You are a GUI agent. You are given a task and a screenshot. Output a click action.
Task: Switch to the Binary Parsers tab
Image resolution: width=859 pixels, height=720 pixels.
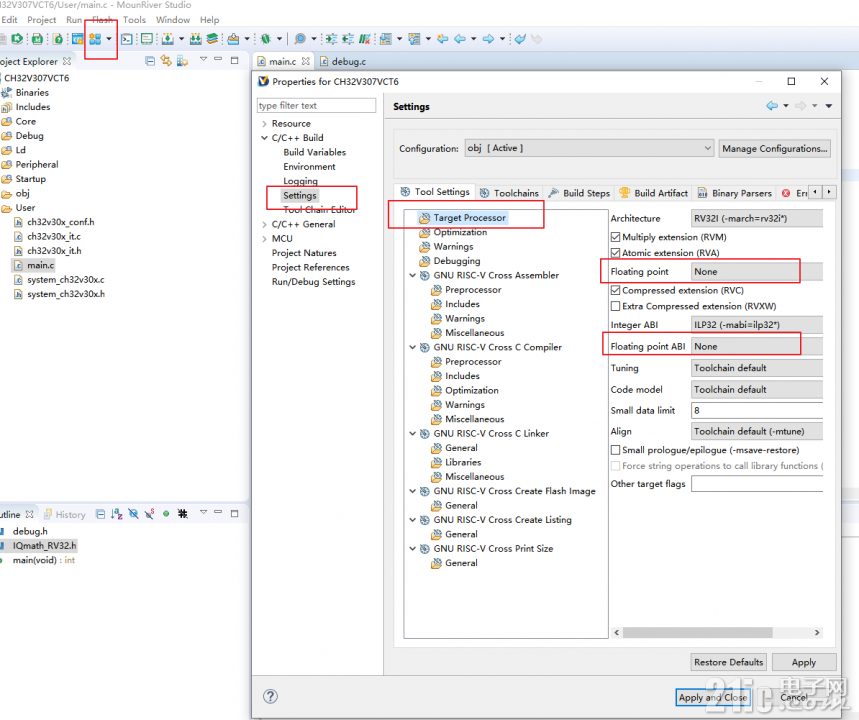tap(735, 193)
